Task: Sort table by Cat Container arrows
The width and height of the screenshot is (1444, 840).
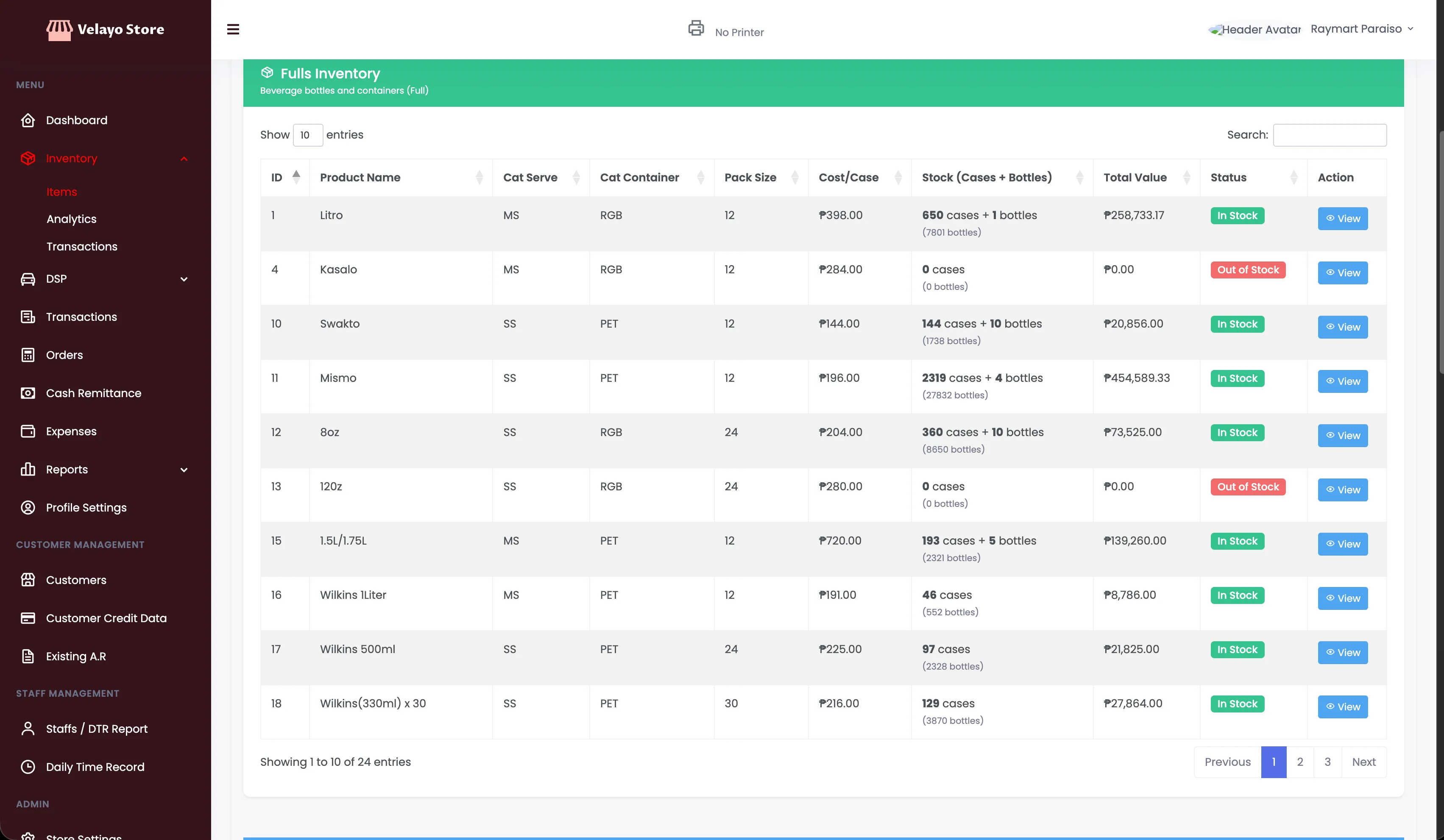Action: coord(700,177)
